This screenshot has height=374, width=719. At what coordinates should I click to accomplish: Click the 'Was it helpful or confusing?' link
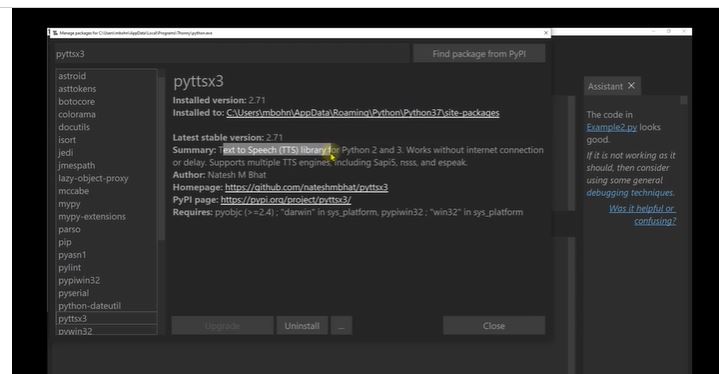642,214
